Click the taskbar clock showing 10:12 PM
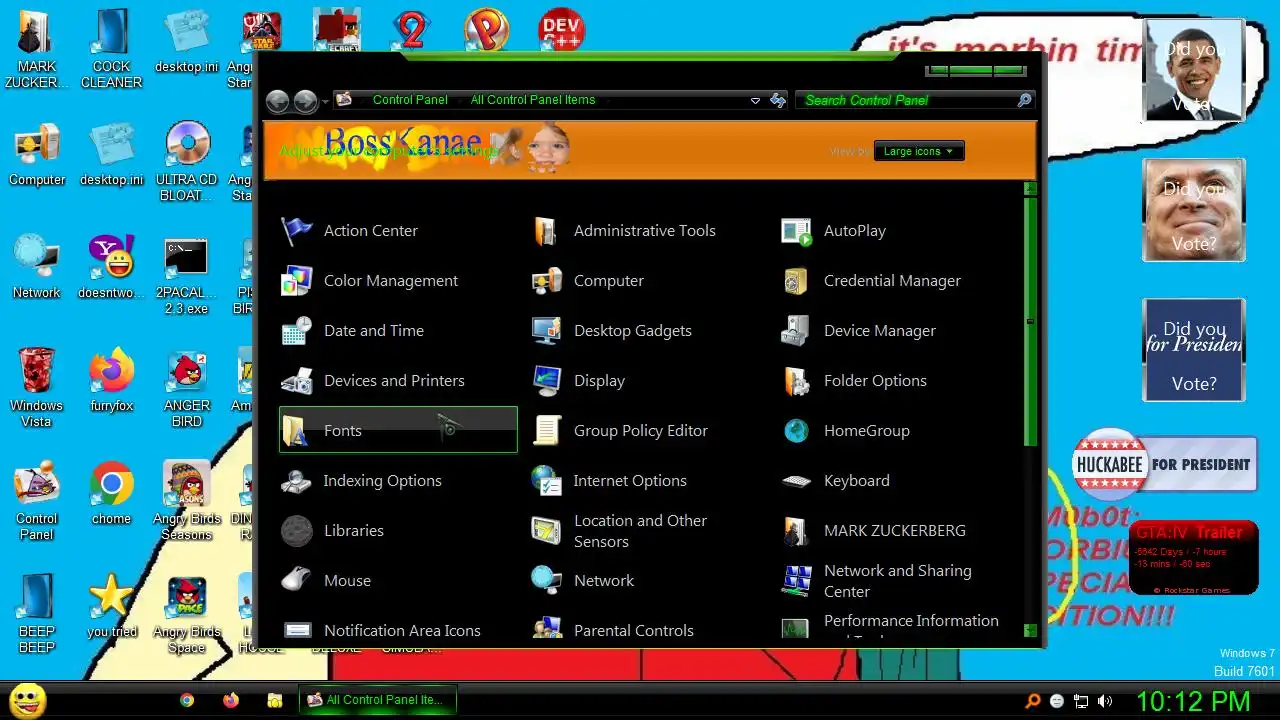The width and height of the screenshot is (1280, 720). click(x=1193, y=701)
